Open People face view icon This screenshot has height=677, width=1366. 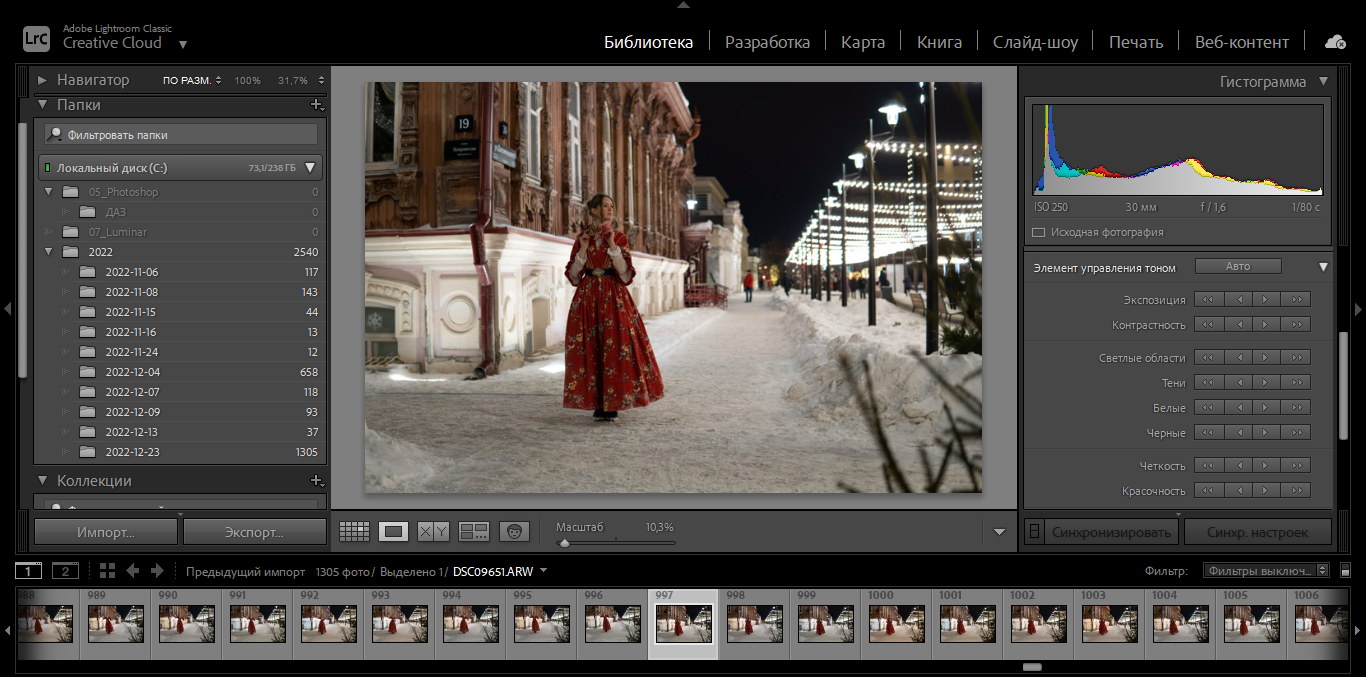[514, 532]
